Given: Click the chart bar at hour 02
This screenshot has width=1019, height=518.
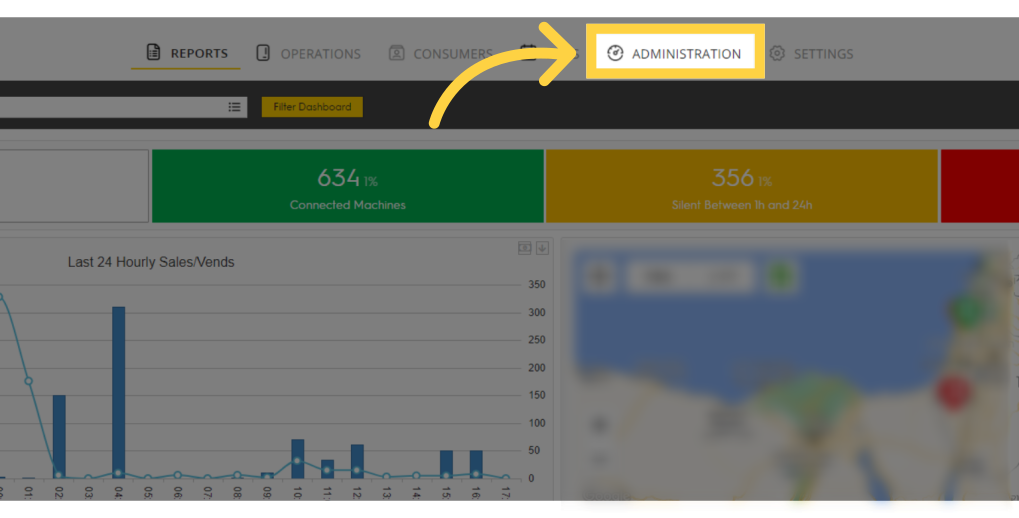Looking at the screenshot, I should 59,437.
